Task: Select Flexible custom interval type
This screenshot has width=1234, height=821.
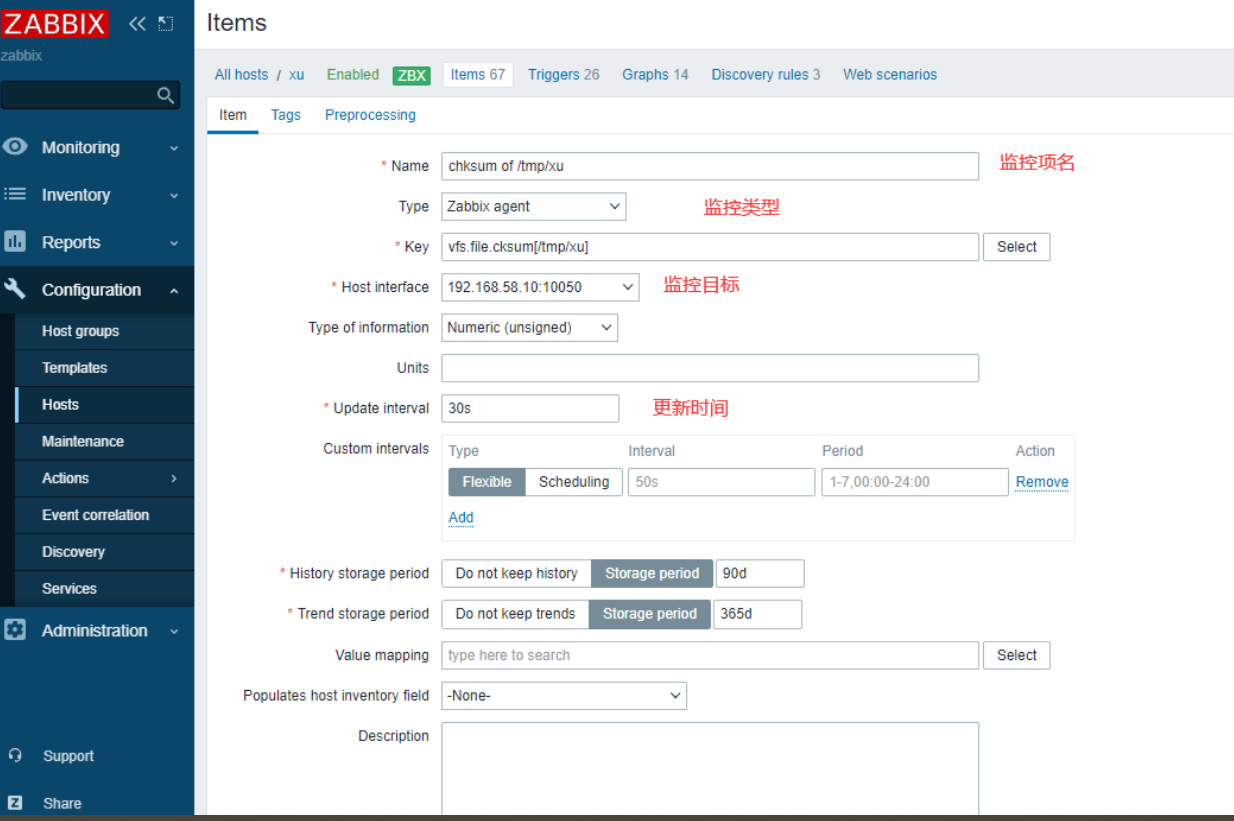Action: point(487,482)
